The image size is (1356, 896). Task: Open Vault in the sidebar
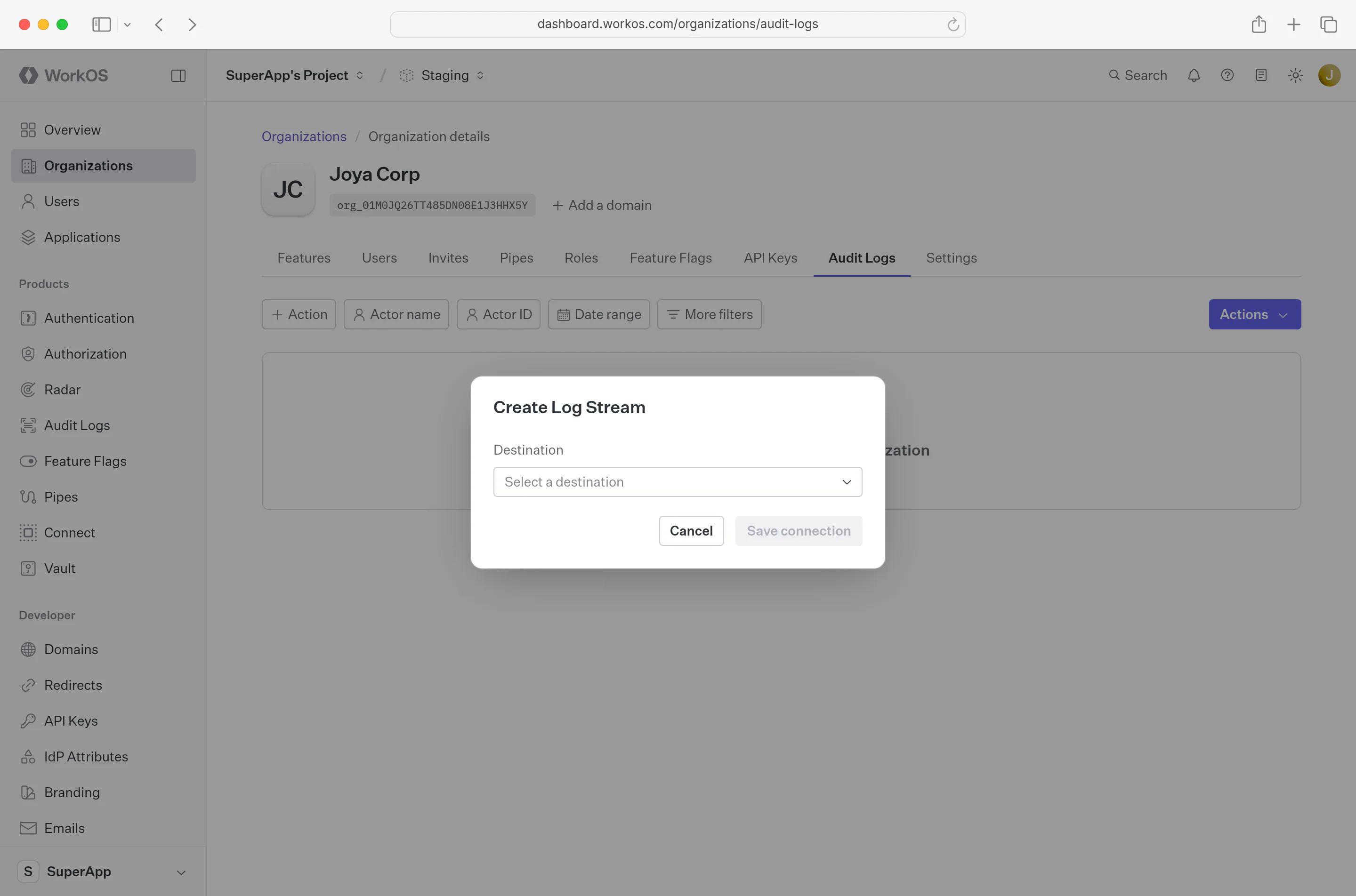pos(104,568)
